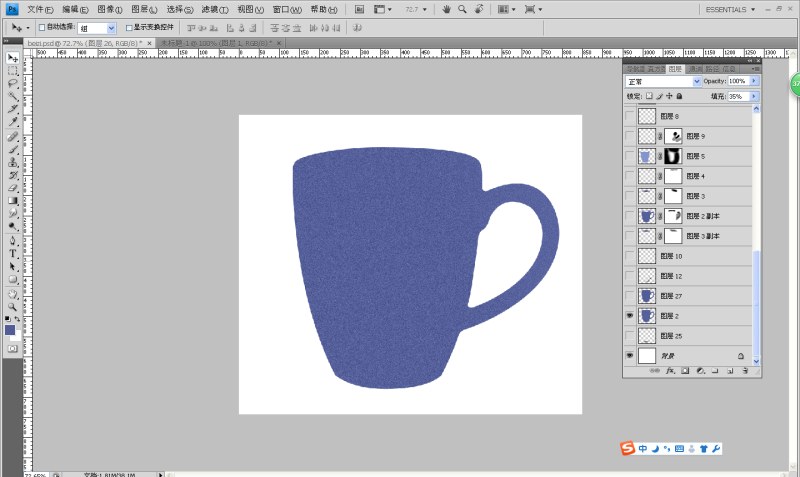Select the Move tool in the toolbox

point(13,58)
